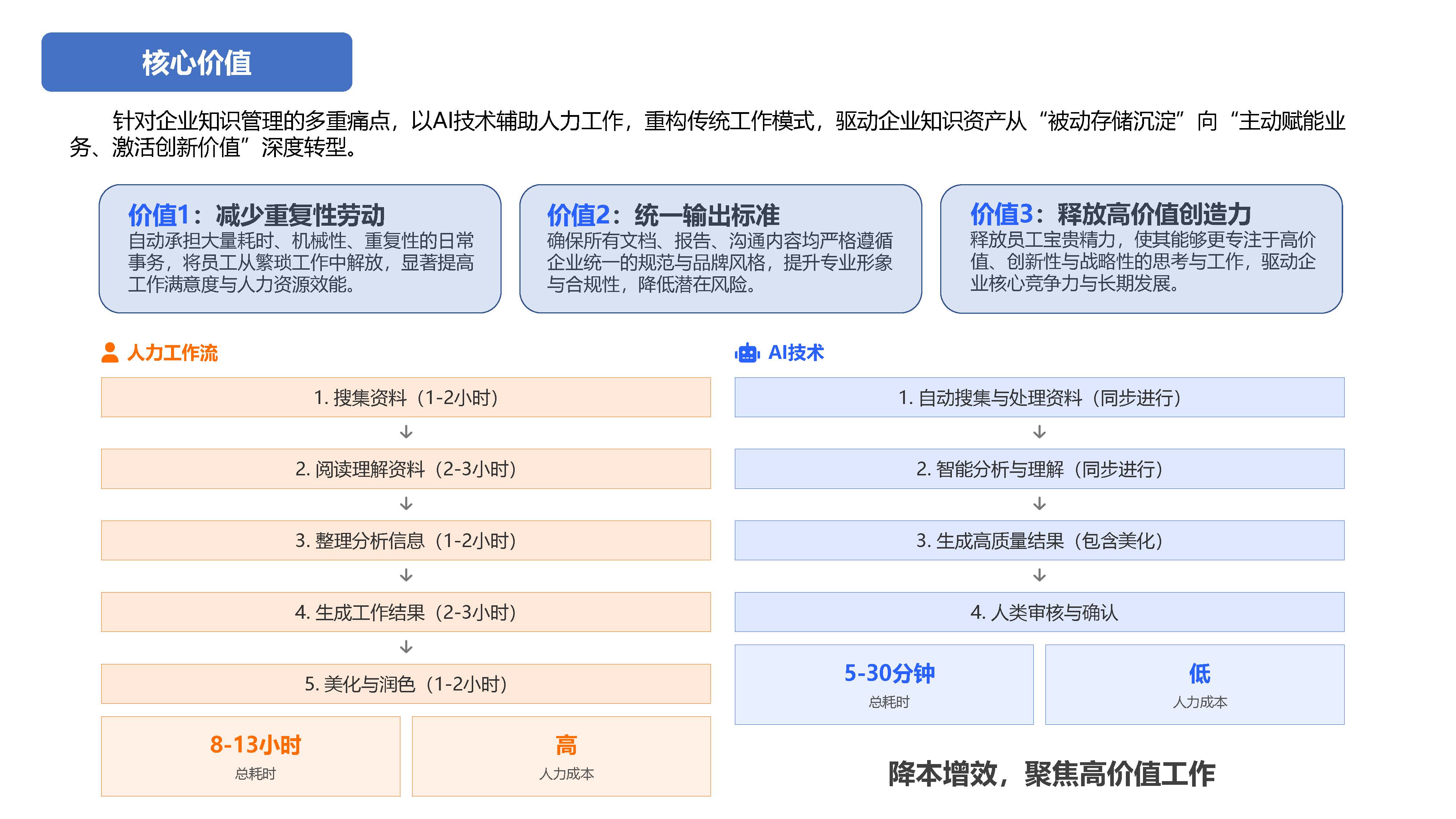This screenshot has width=1456, height=819.
Task: Click the 降本增效，聚焦高价值工作 slogan
Action: 1051,774
